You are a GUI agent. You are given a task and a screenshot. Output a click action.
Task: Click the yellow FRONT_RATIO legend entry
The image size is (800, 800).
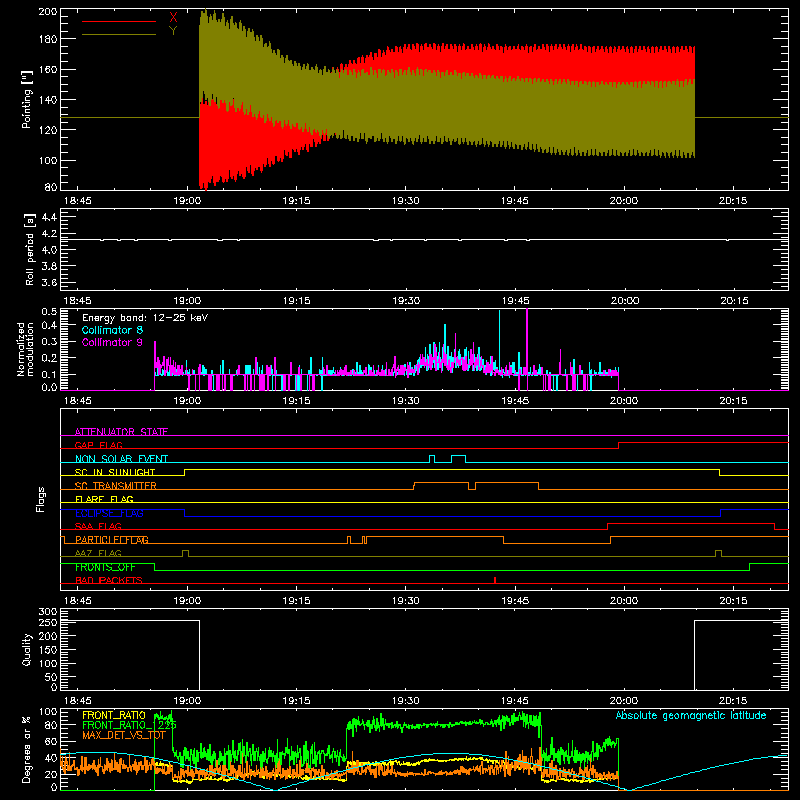tap(114, 715)
